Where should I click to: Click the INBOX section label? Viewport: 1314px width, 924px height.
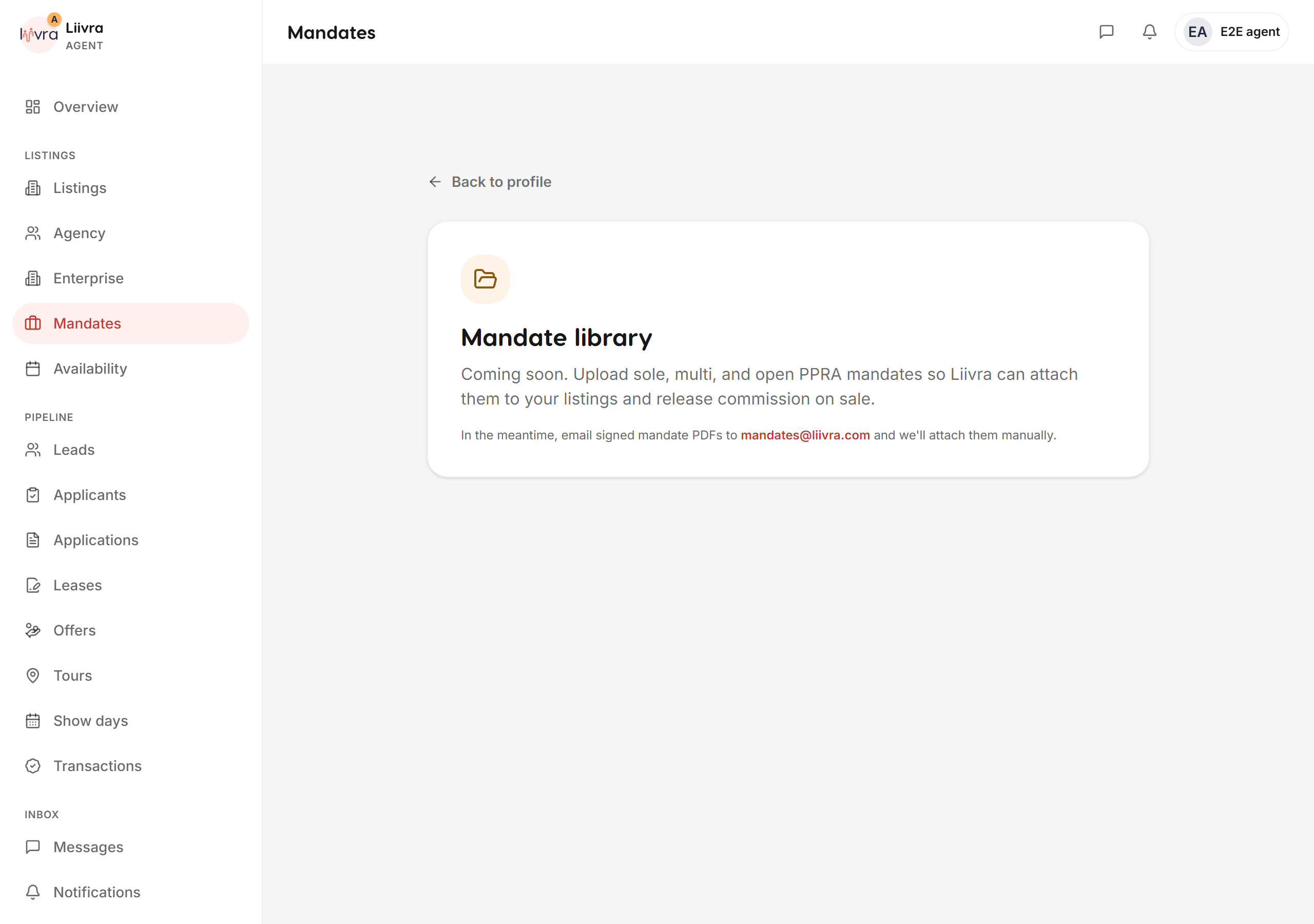pos(42,815)
